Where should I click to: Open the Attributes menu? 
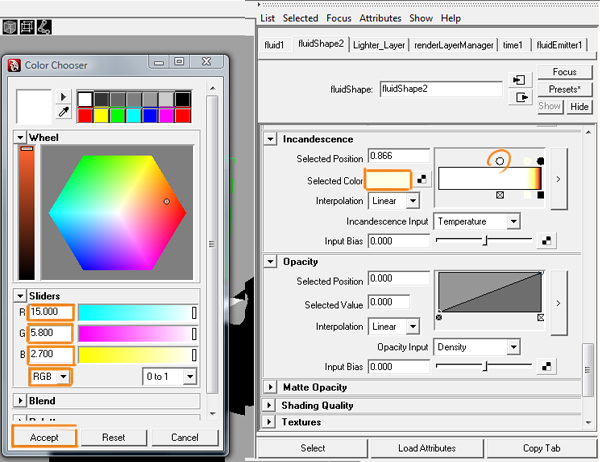380,18
